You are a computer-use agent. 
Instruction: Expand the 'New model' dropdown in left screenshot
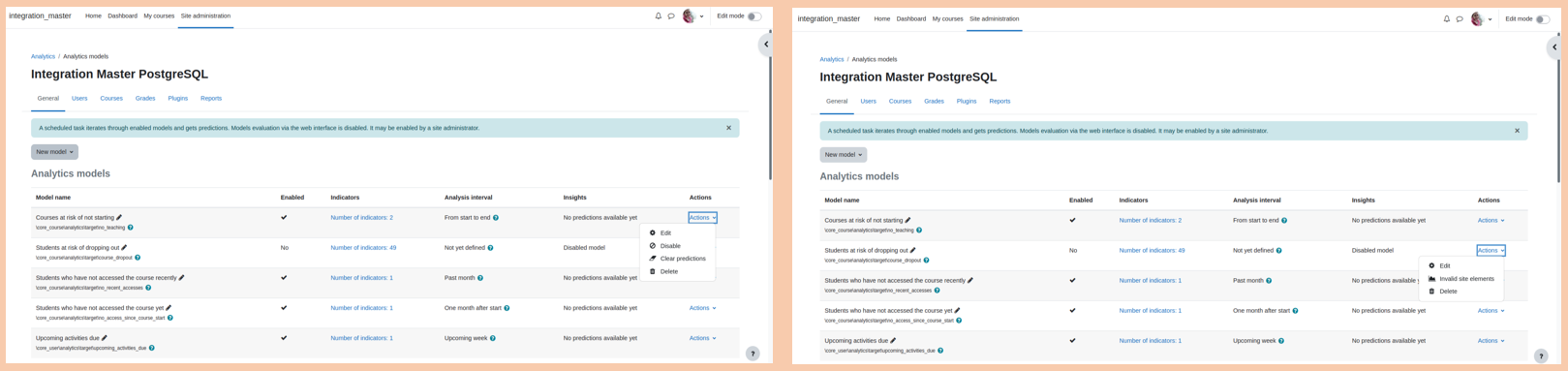coord(54,152)
